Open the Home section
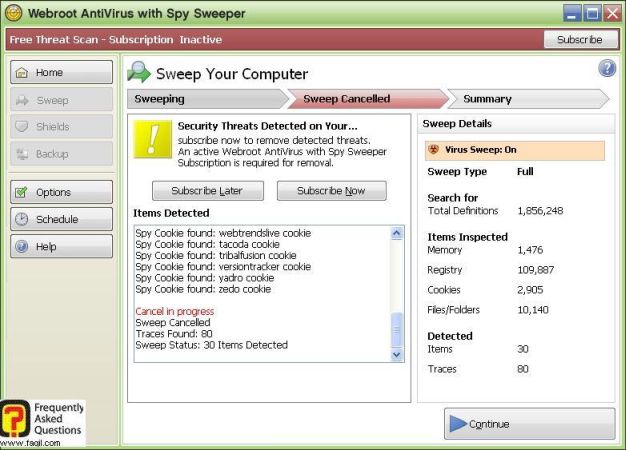626x450 pixels. click(x=61, y=72)
